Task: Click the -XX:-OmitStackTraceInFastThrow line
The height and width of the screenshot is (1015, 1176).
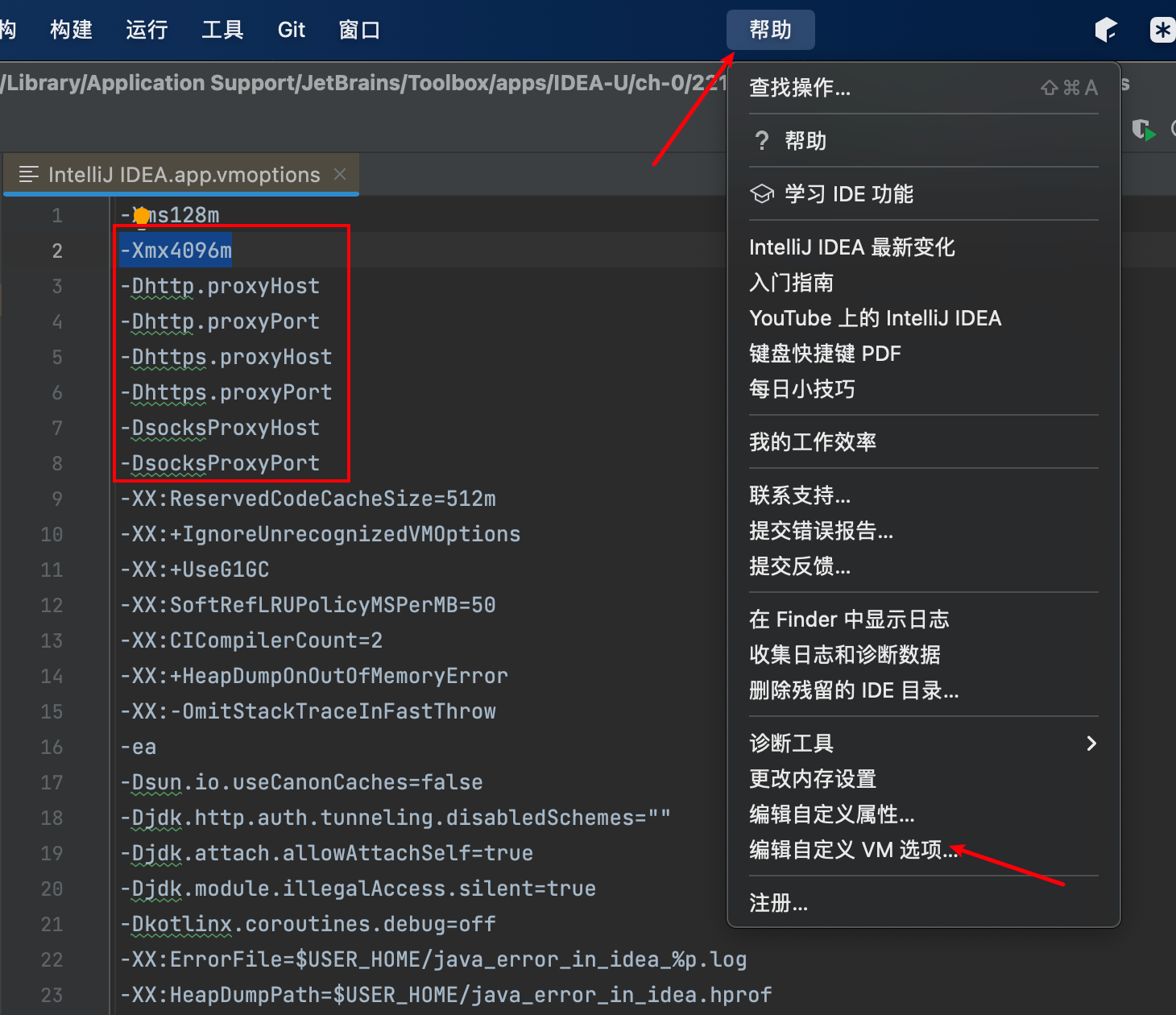Action: coord(308,711)
